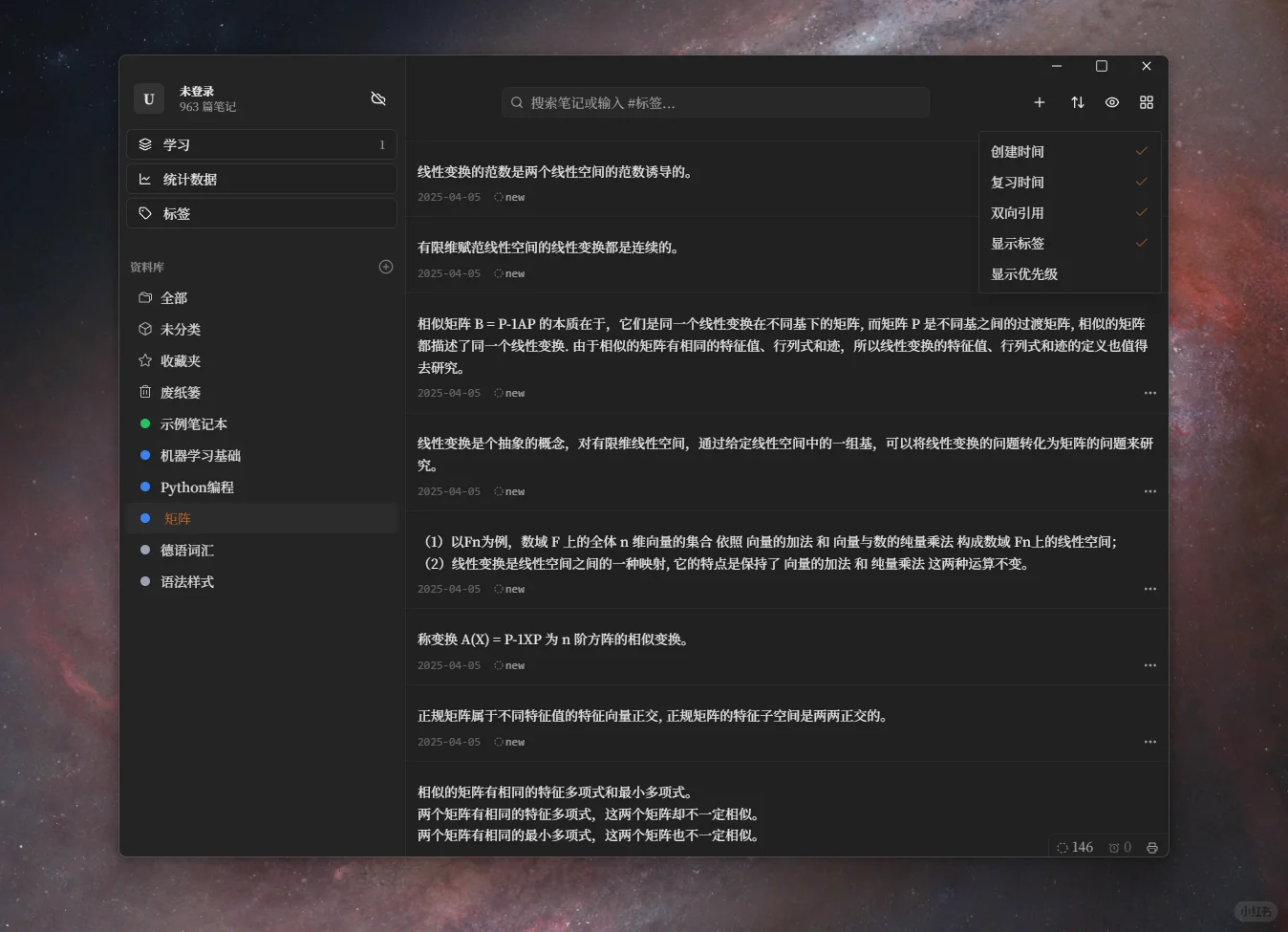Add a new notebook via 资料库 plus button

385,267
